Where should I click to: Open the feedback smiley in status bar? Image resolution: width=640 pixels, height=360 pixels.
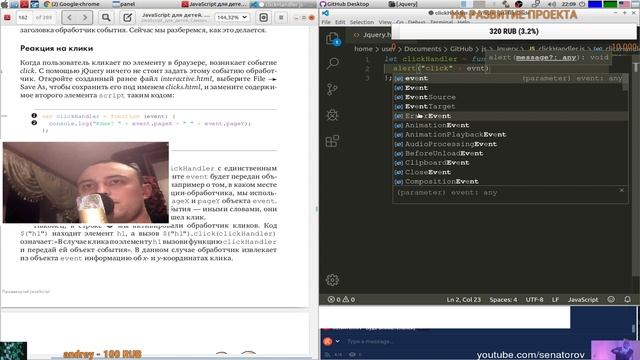[611, 299]
